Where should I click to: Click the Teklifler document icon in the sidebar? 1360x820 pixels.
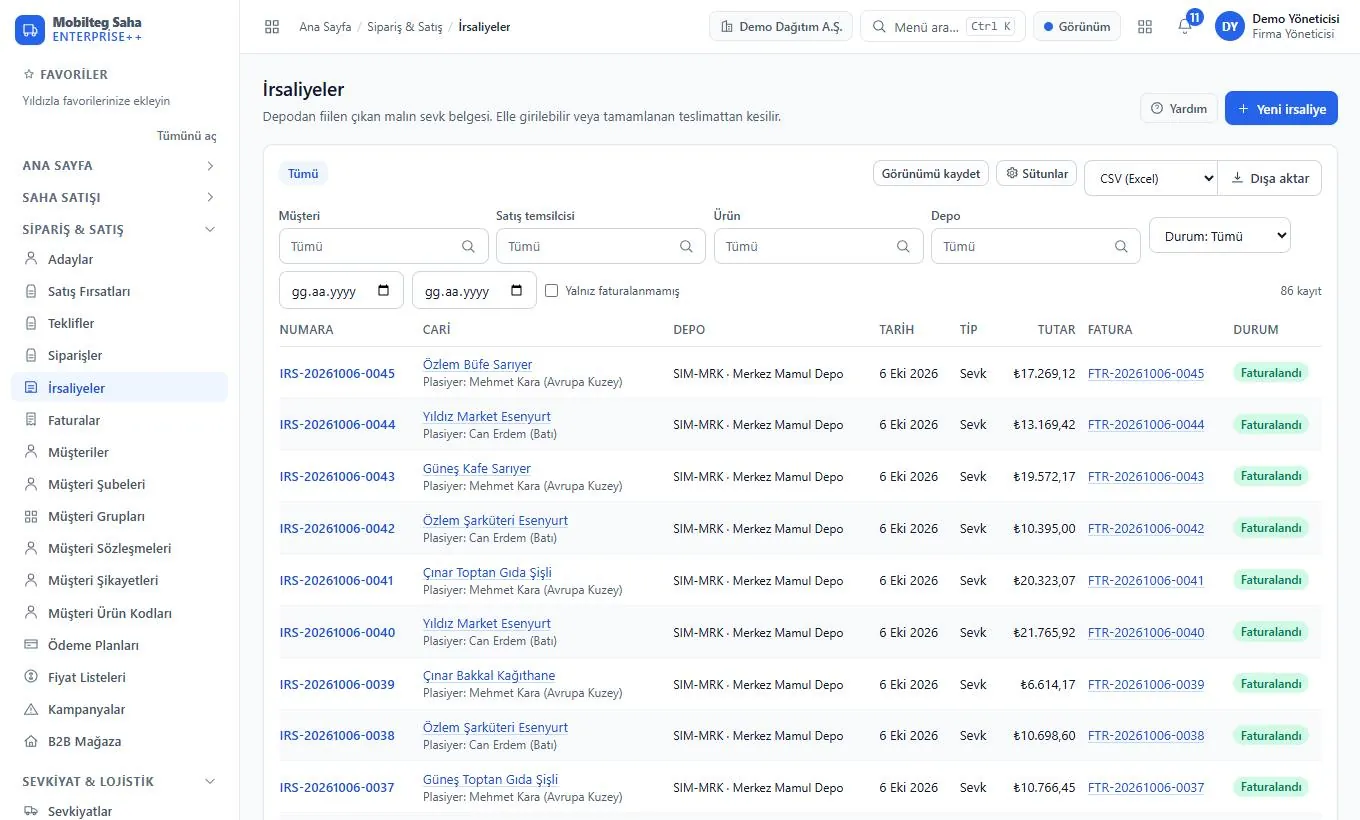[x=30, y=323]
